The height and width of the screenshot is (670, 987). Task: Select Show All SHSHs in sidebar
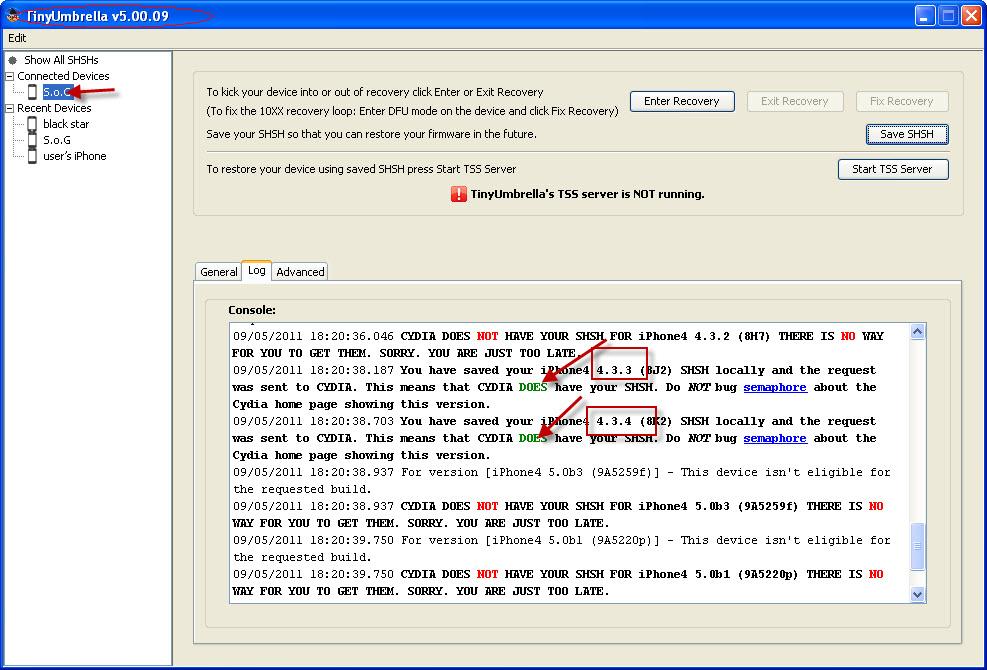61,60
